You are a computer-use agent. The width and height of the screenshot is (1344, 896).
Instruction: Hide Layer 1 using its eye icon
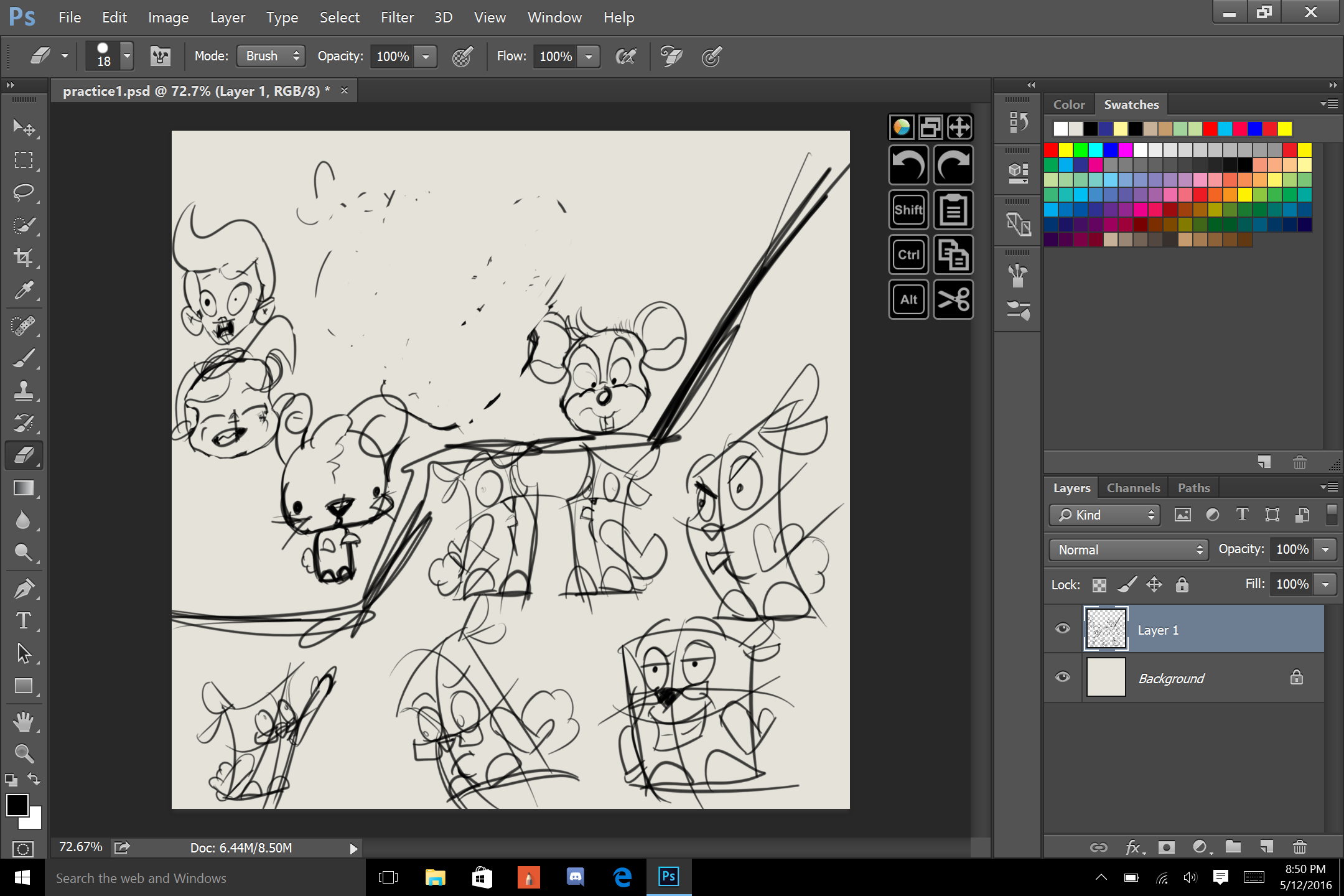1063,628
